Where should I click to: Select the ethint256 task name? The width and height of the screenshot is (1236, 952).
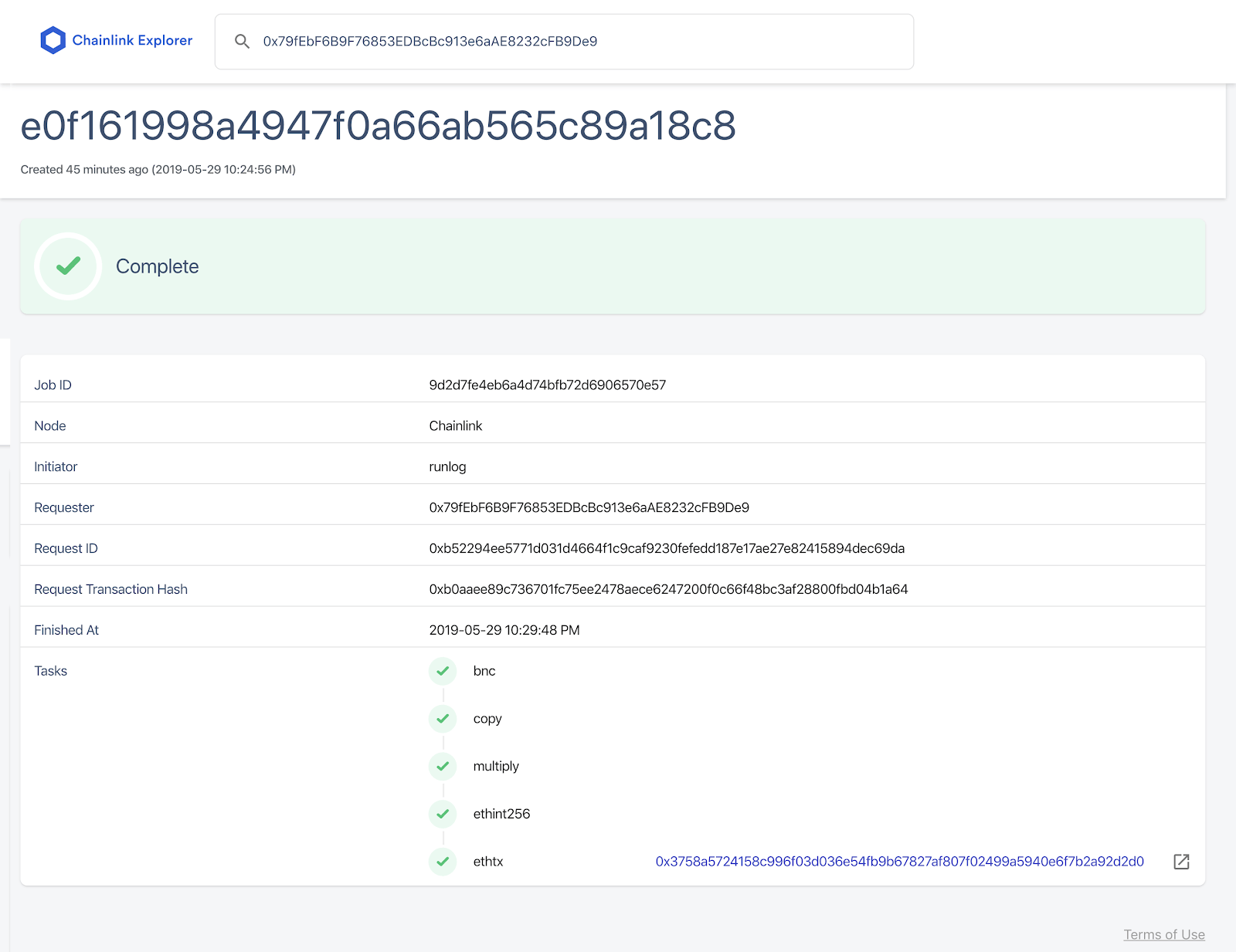coord(501,815)
